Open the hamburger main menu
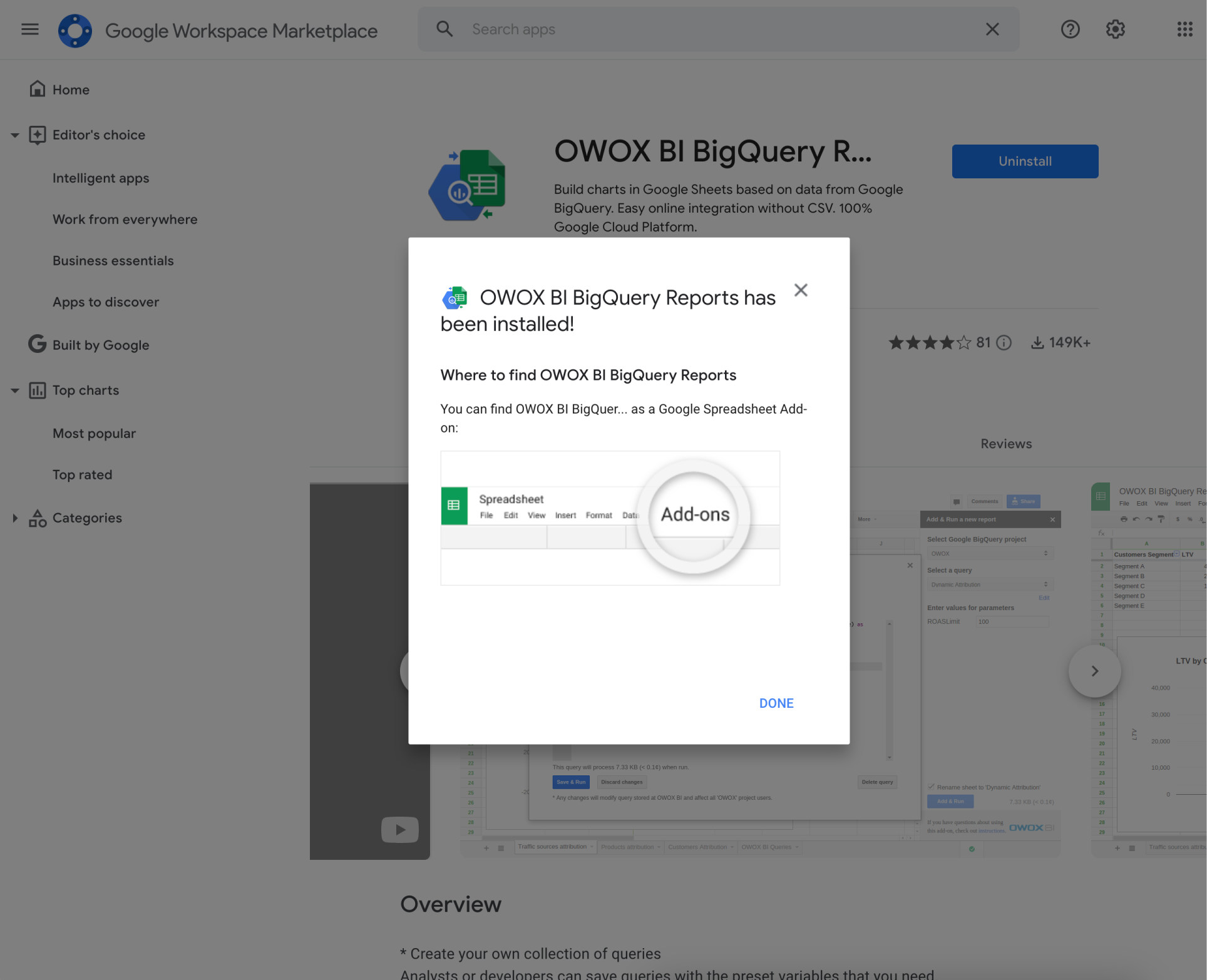This screenshot has width=1207, height=980. 29,29
